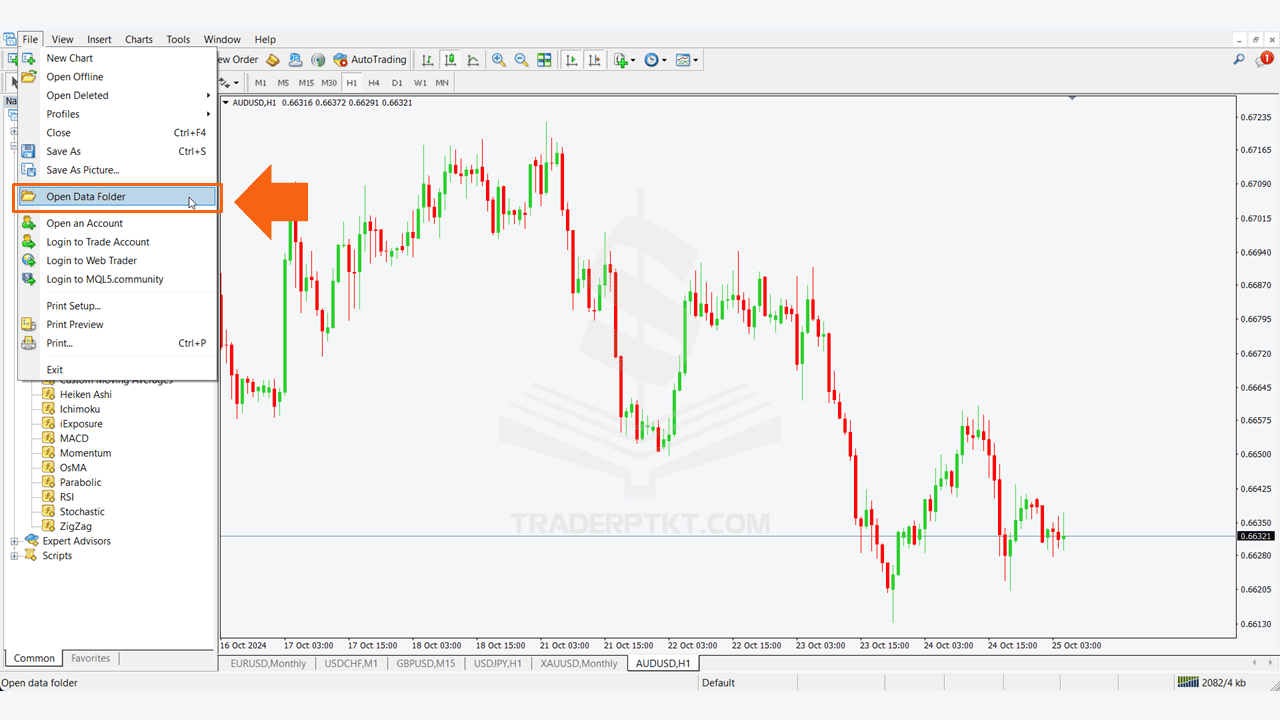This screenshot has height=720, width=1280.
Task: Zoom in on the chart
Action: pos(498,60)
